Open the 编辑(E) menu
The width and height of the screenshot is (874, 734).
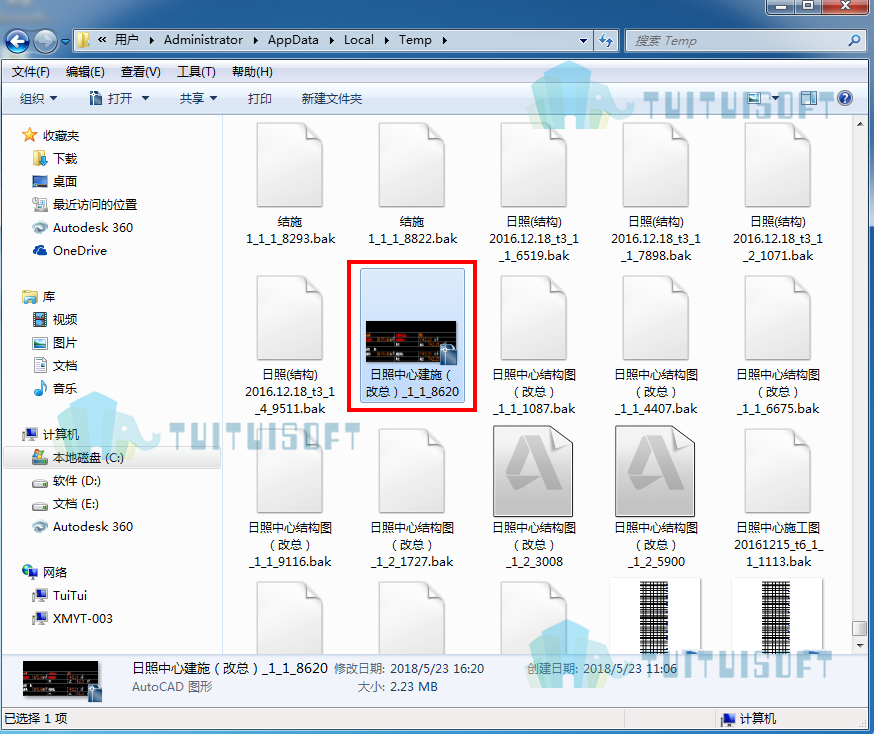tap(85, 72)
